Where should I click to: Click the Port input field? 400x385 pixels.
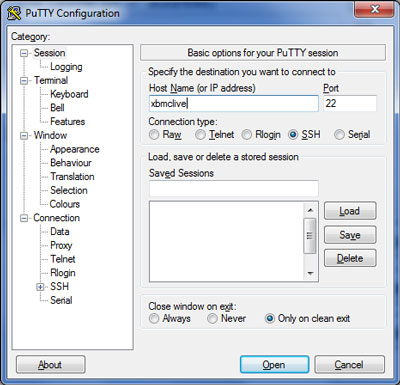pyautogui.click(x=350, y=104)
